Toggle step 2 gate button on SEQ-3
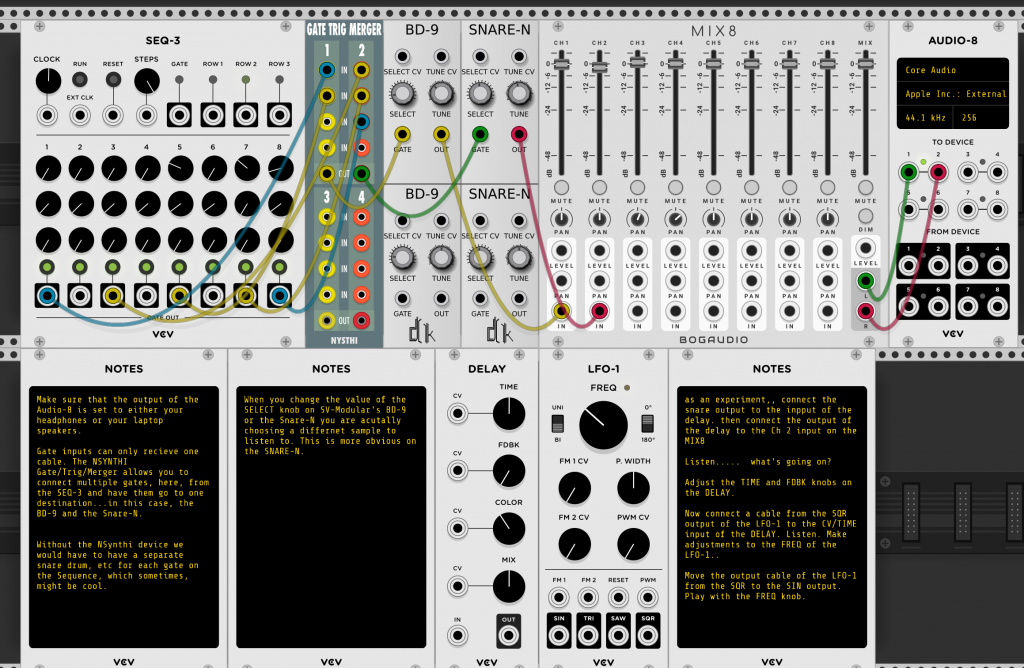The height and width of the screenshot is (668, 1024). pos(80,267)
